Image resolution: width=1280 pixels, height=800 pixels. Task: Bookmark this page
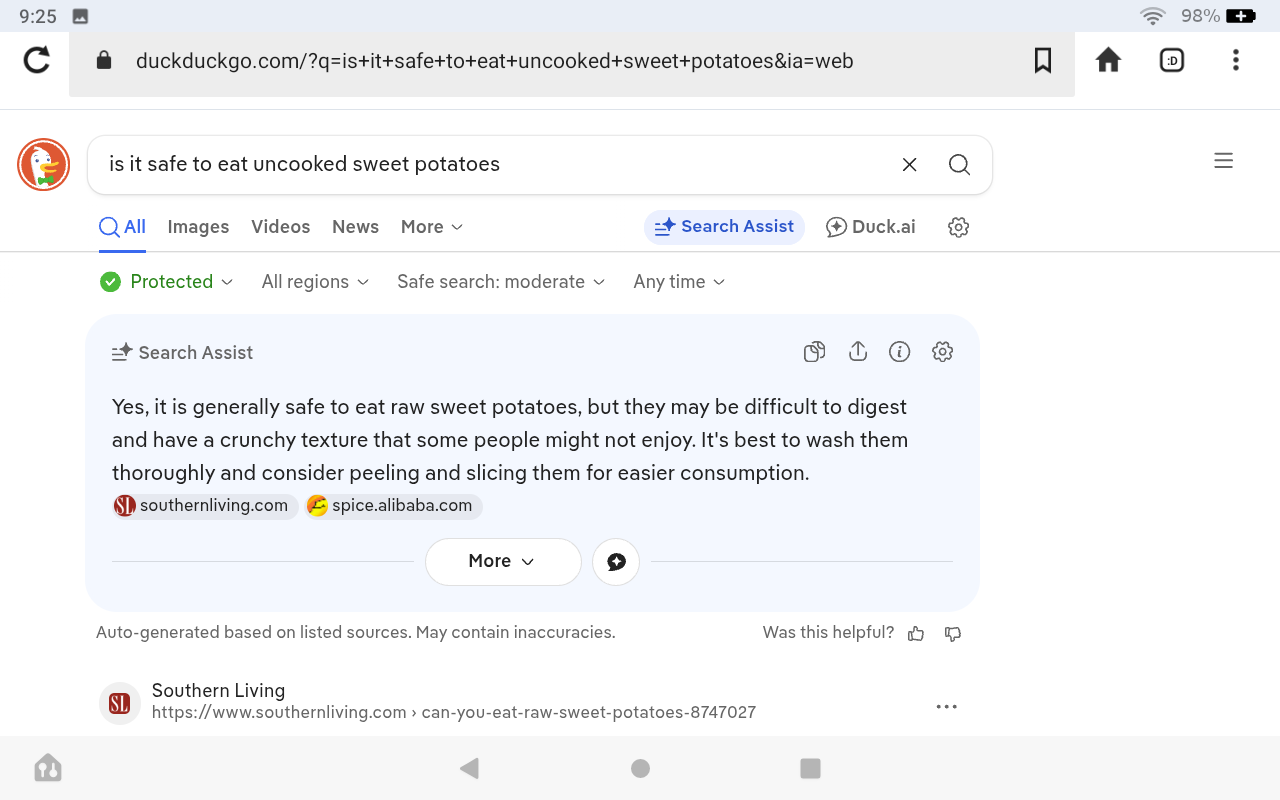pyautogui.click(x=1043, y=61)
